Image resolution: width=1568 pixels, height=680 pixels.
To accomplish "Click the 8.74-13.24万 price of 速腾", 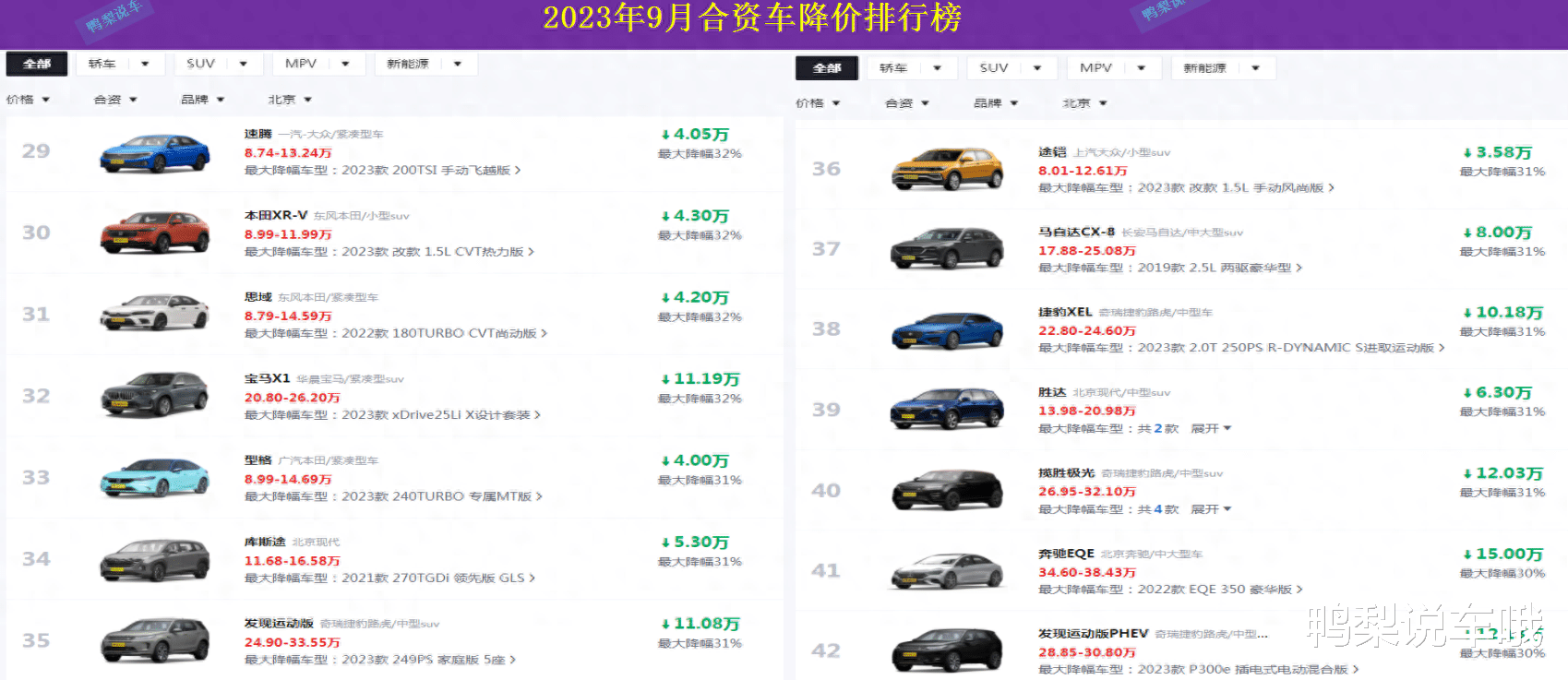I will 288,153.
